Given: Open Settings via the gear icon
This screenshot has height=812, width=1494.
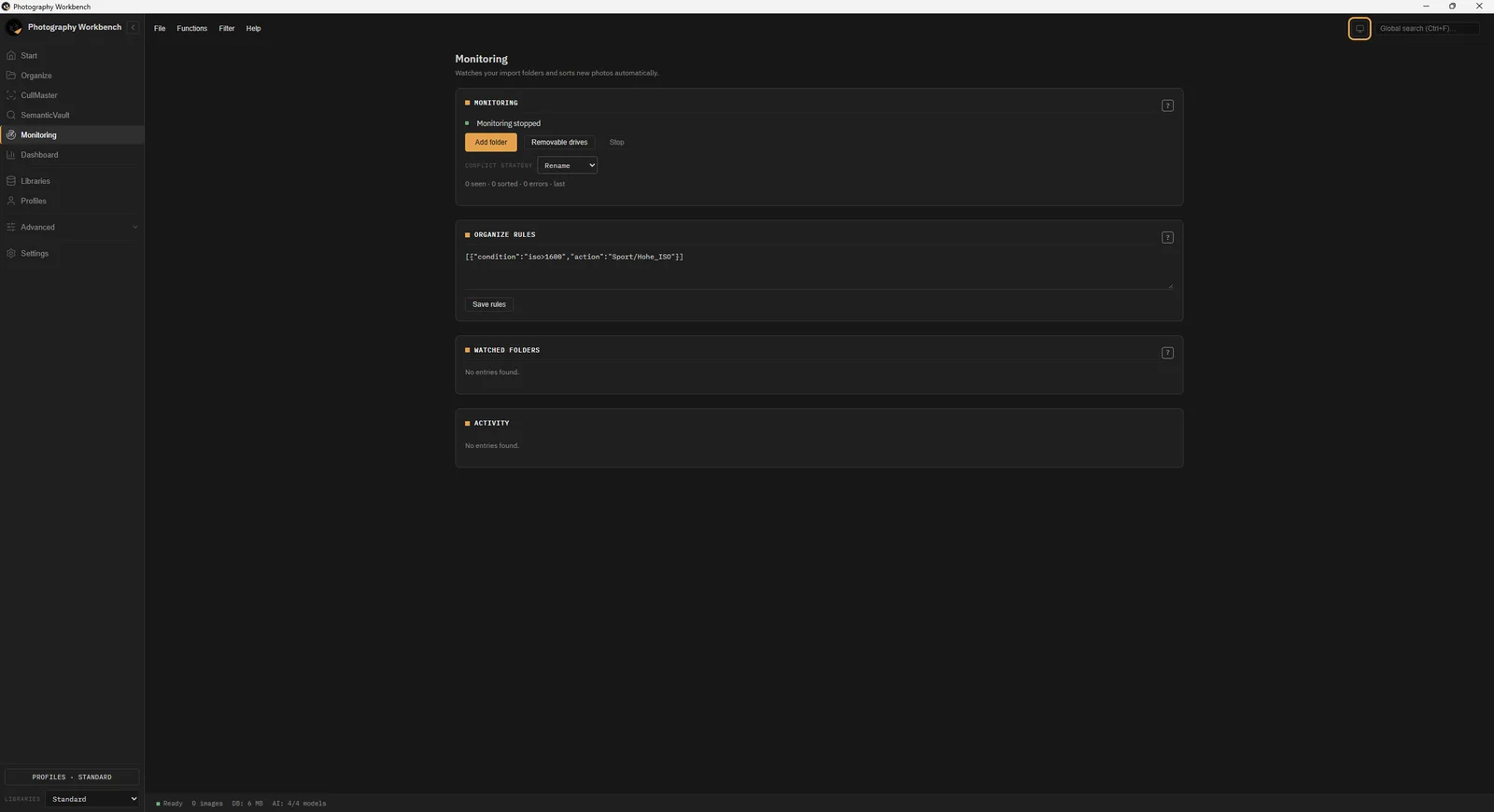Looking at the screenshot, I should (x=11, y=254).
